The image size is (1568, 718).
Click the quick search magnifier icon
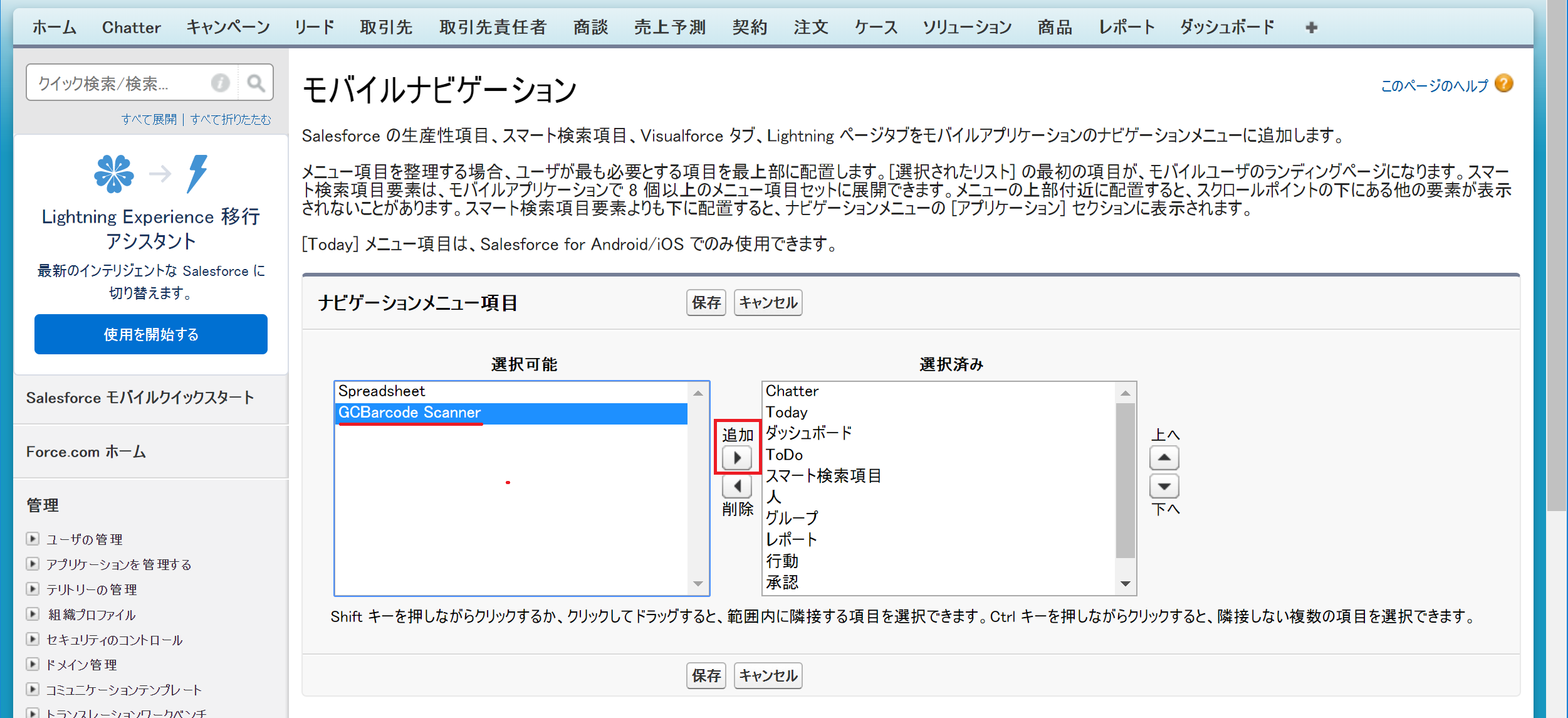click(x=256, y=83)
